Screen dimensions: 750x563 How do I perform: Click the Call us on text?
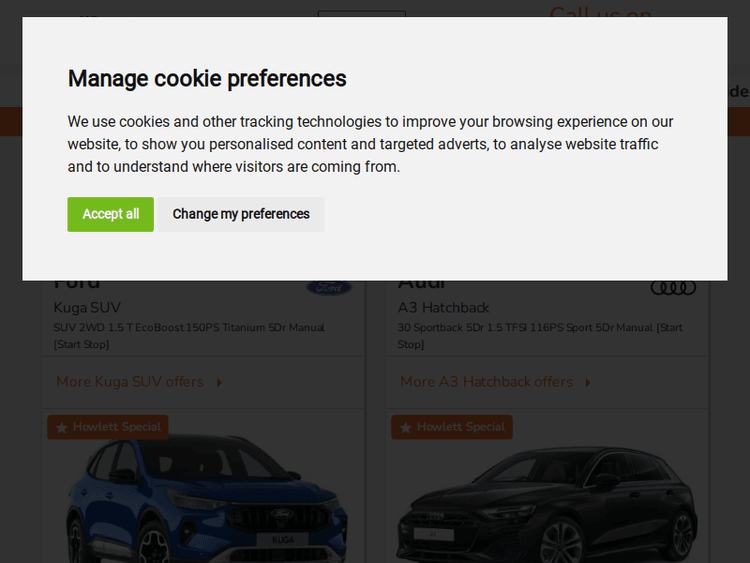(x=600, y=13)
